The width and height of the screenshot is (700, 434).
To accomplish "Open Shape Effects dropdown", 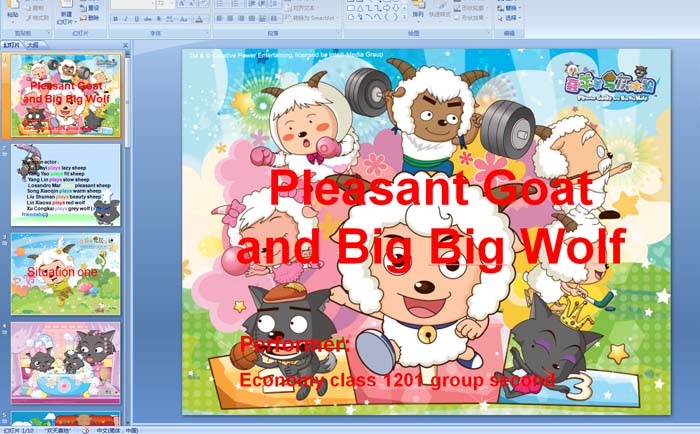I will tap(470, 17).
